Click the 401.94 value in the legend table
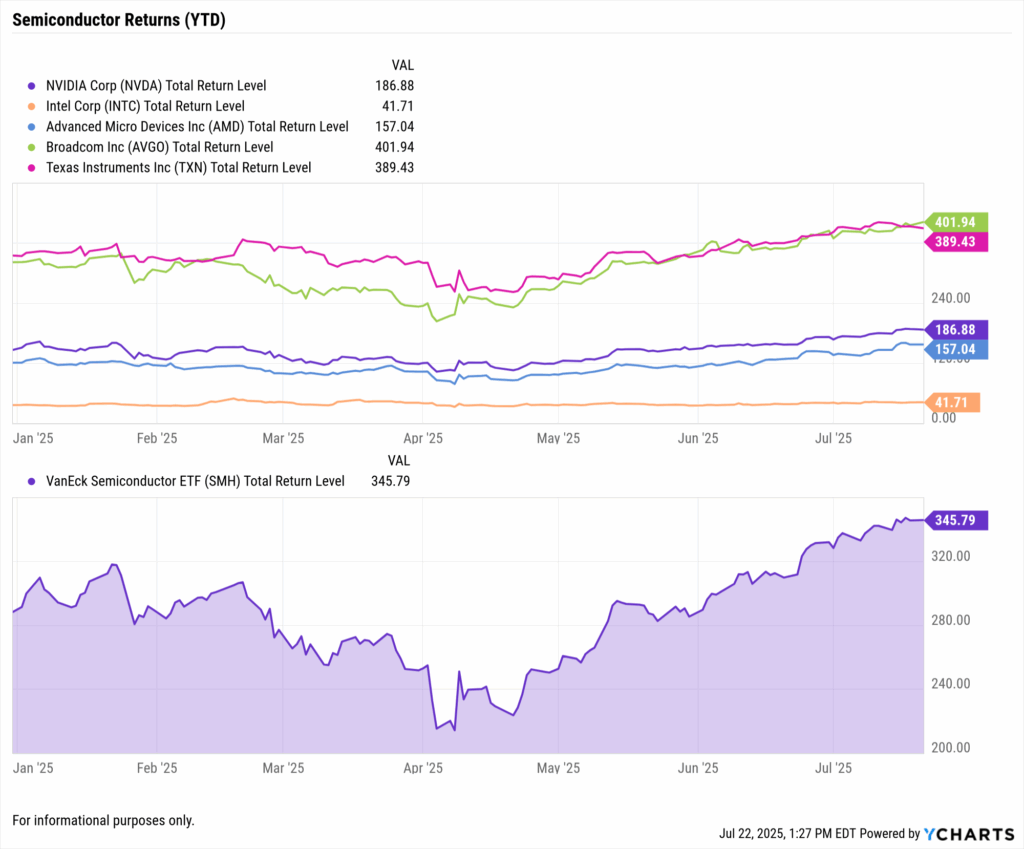 (394, 147)
